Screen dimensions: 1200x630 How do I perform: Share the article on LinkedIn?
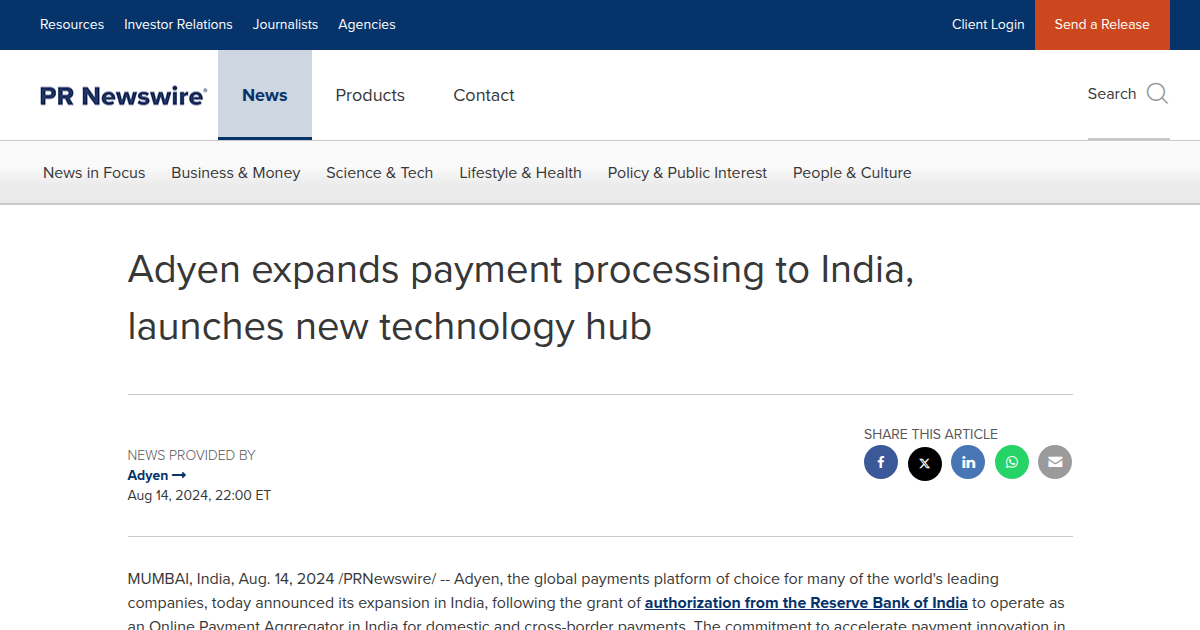(x=968, y=462)
